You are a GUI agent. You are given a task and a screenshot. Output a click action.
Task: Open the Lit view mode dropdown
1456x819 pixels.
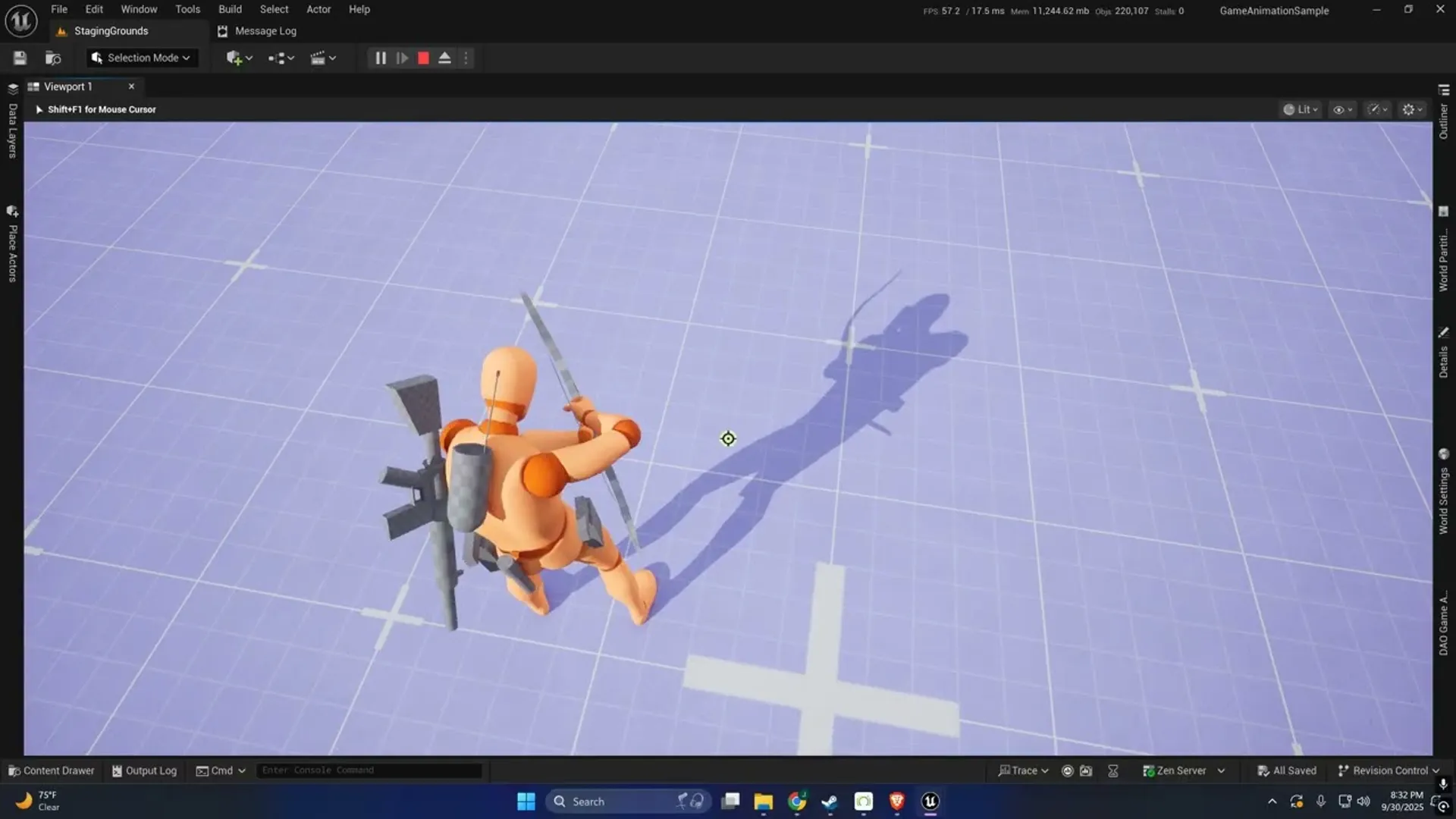[x=1301, y=109]
